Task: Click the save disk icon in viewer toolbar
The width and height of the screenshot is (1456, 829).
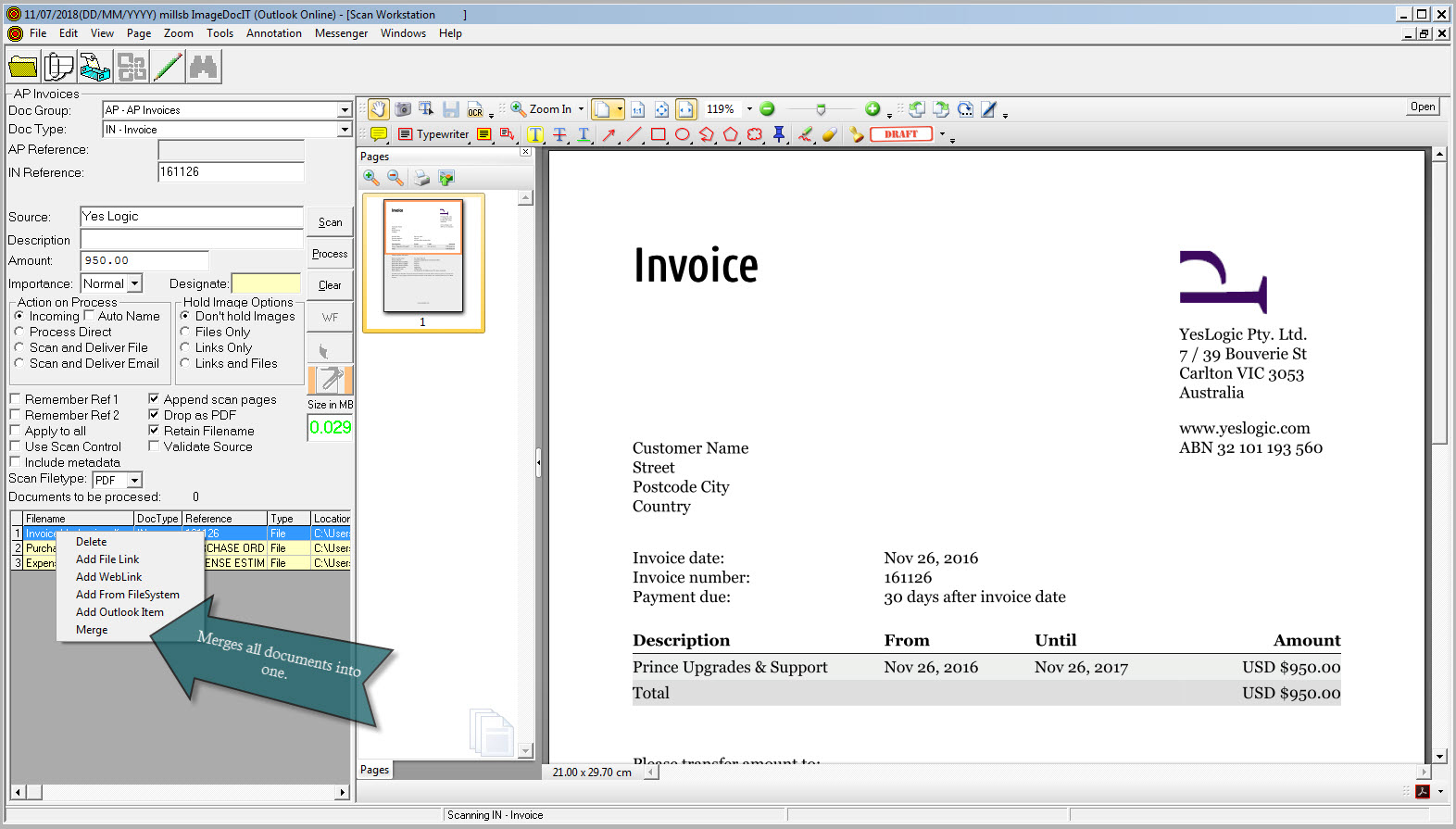Action: click(x=451, y=109)
